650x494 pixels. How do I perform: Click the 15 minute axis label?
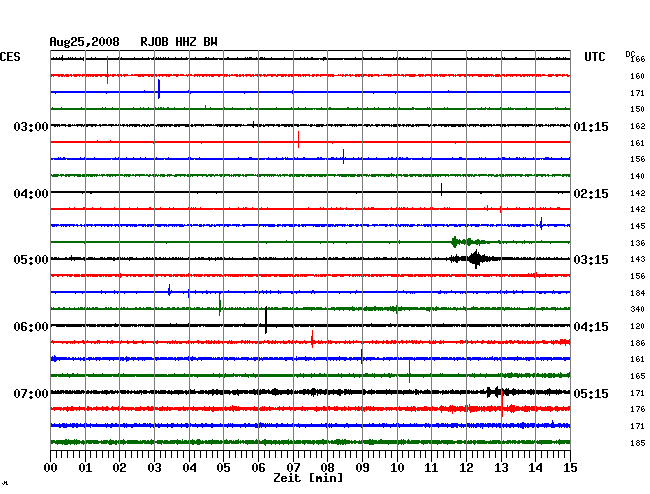570,468
